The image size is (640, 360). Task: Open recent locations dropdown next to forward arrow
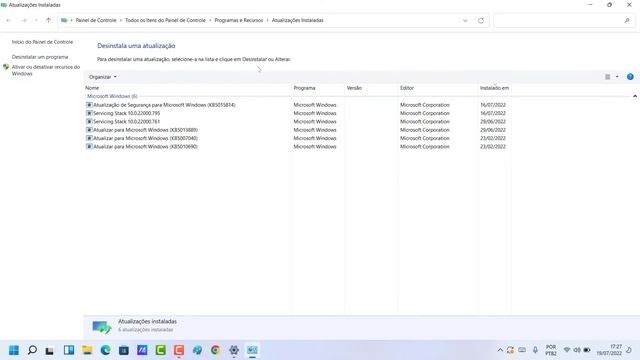click(x=36, y=20)
